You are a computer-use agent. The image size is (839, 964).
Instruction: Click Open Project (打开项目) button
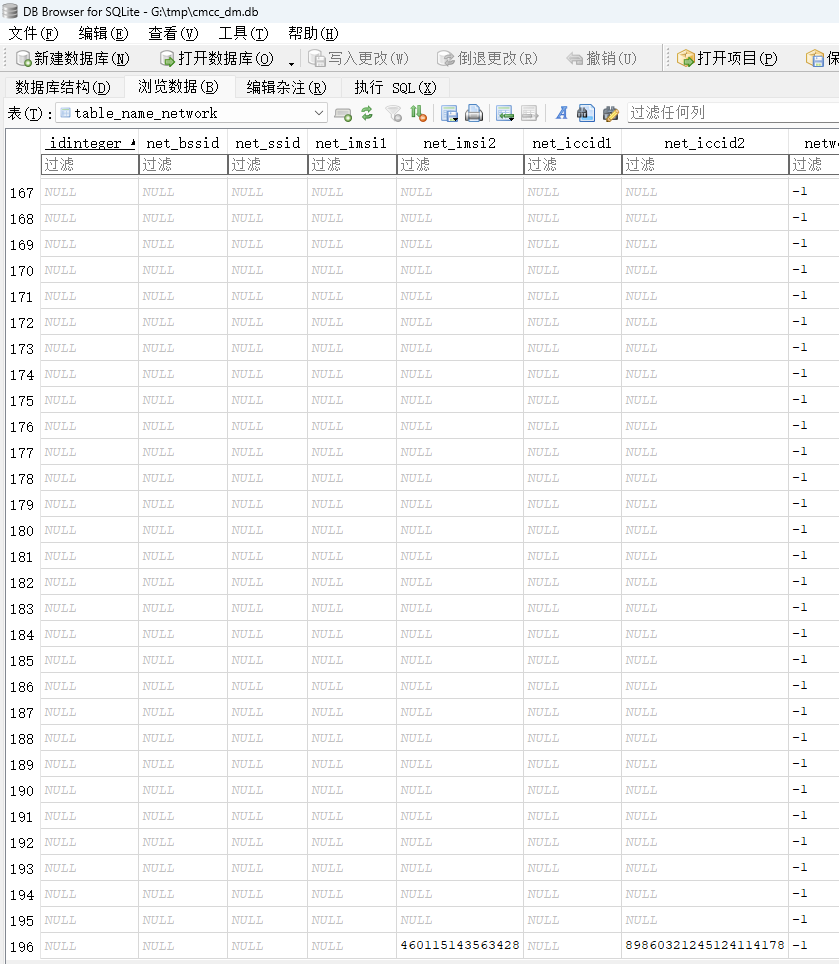[727, 58]
